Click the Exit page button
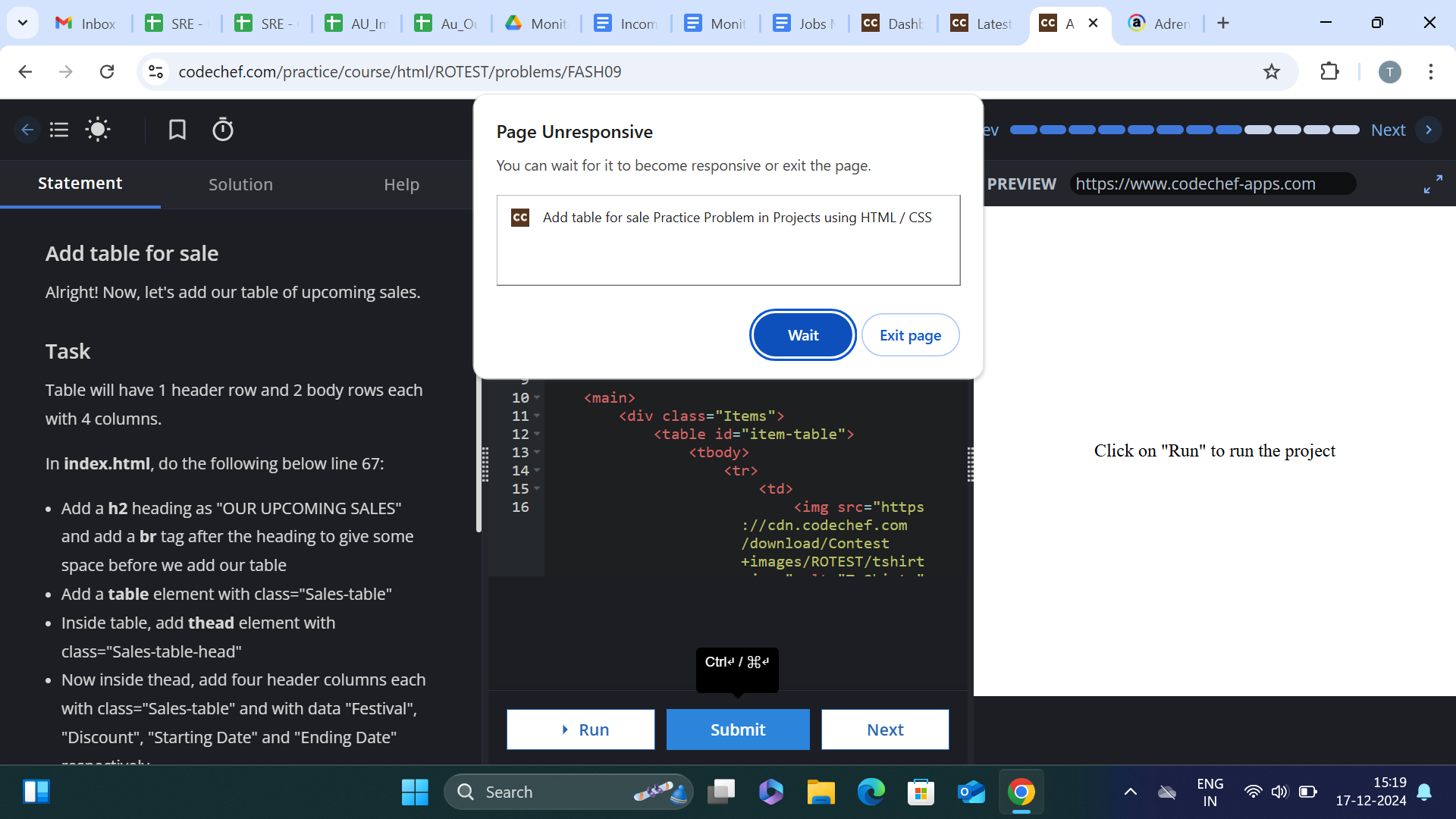Screen dimensions: 1456x819 coord(910,335)
